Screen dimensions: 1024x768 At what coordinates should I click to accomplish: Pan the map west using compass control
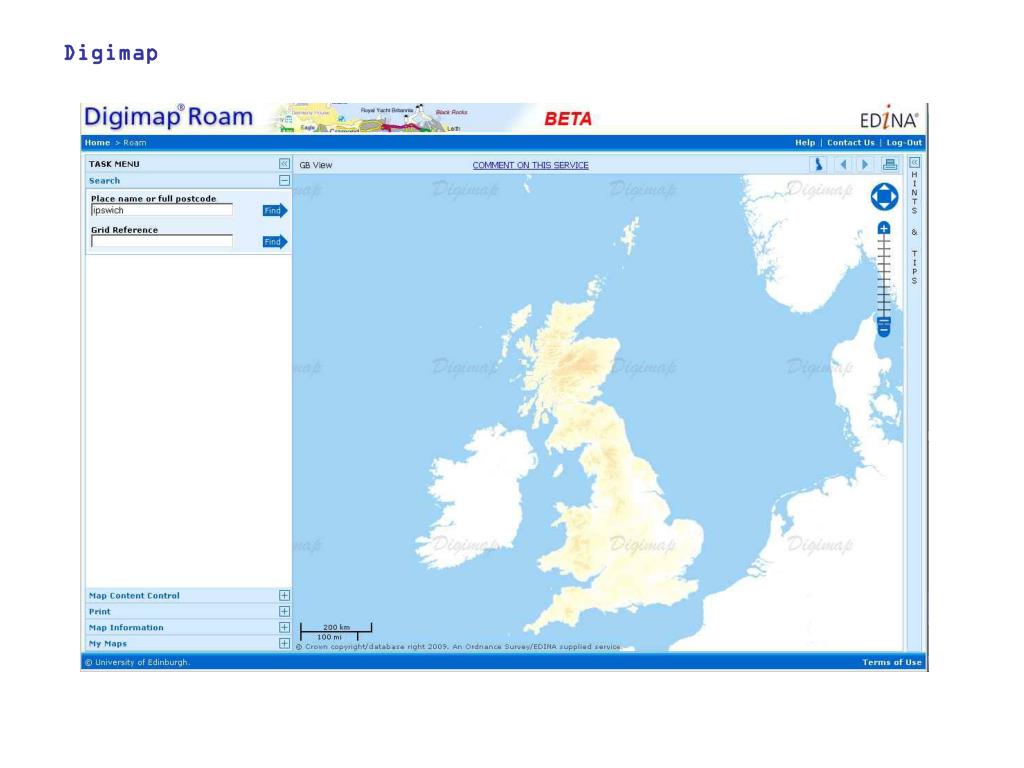[x=874, y=197]
